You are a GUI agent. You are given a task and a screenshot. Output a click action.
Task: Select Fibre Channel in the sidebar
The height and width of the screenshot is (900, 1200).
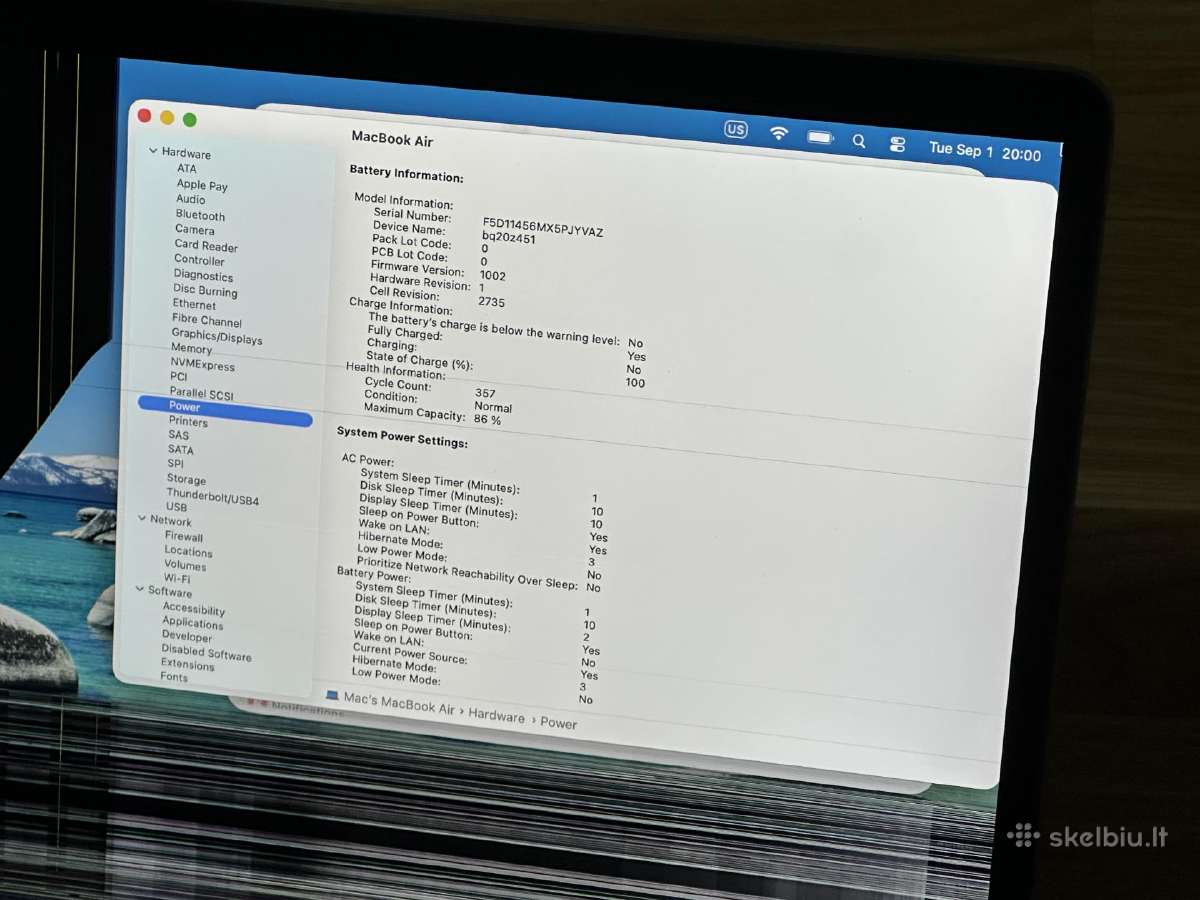[207, 321]
